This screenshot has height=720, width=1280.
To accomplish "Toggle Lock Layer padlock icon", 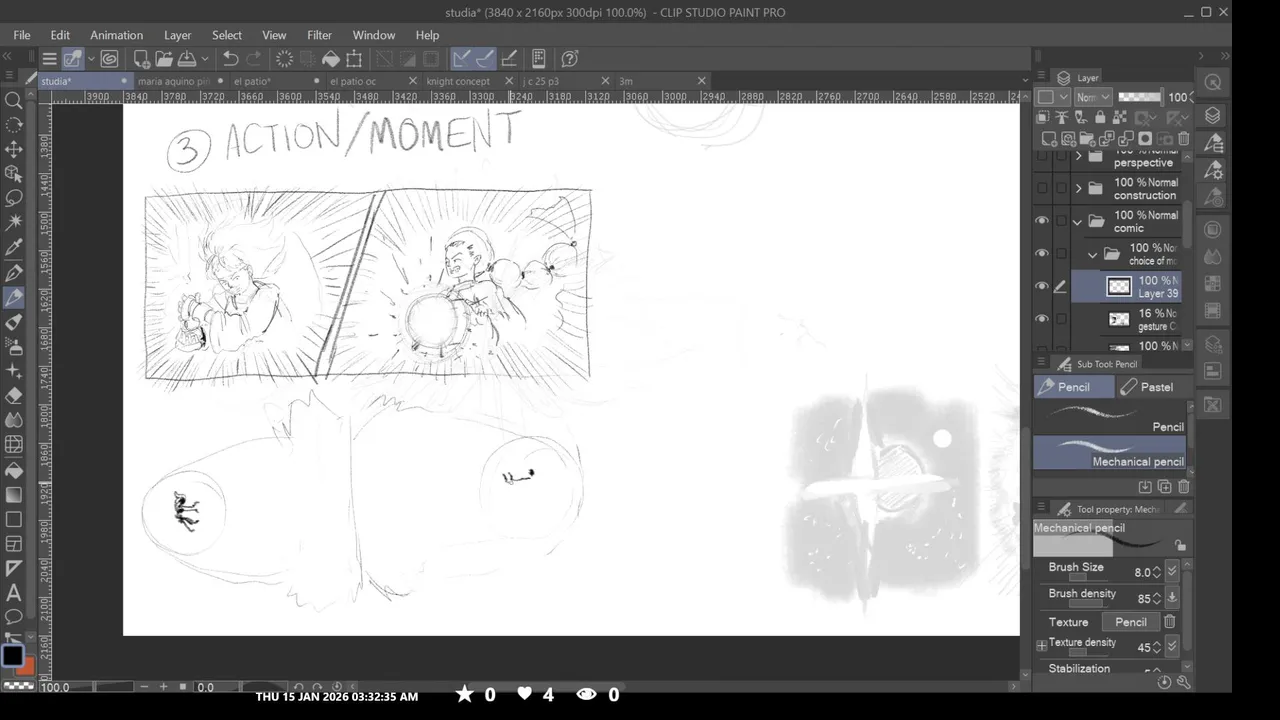I will [x=1099, y=118].
